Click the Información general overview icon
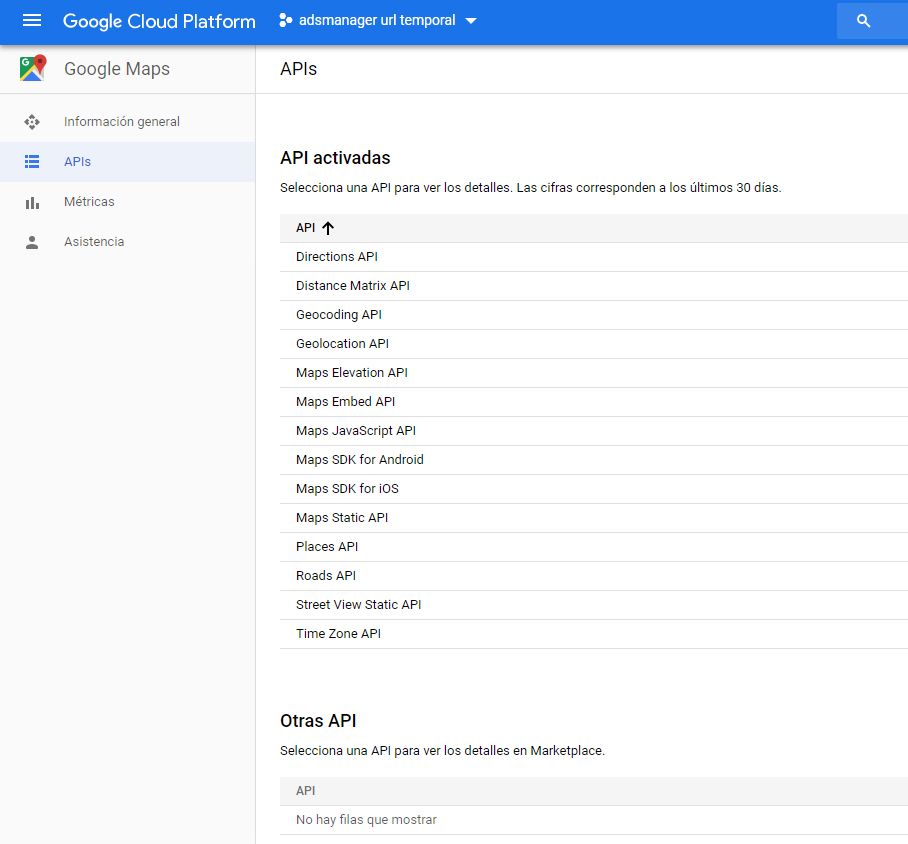 click(32, 122)
